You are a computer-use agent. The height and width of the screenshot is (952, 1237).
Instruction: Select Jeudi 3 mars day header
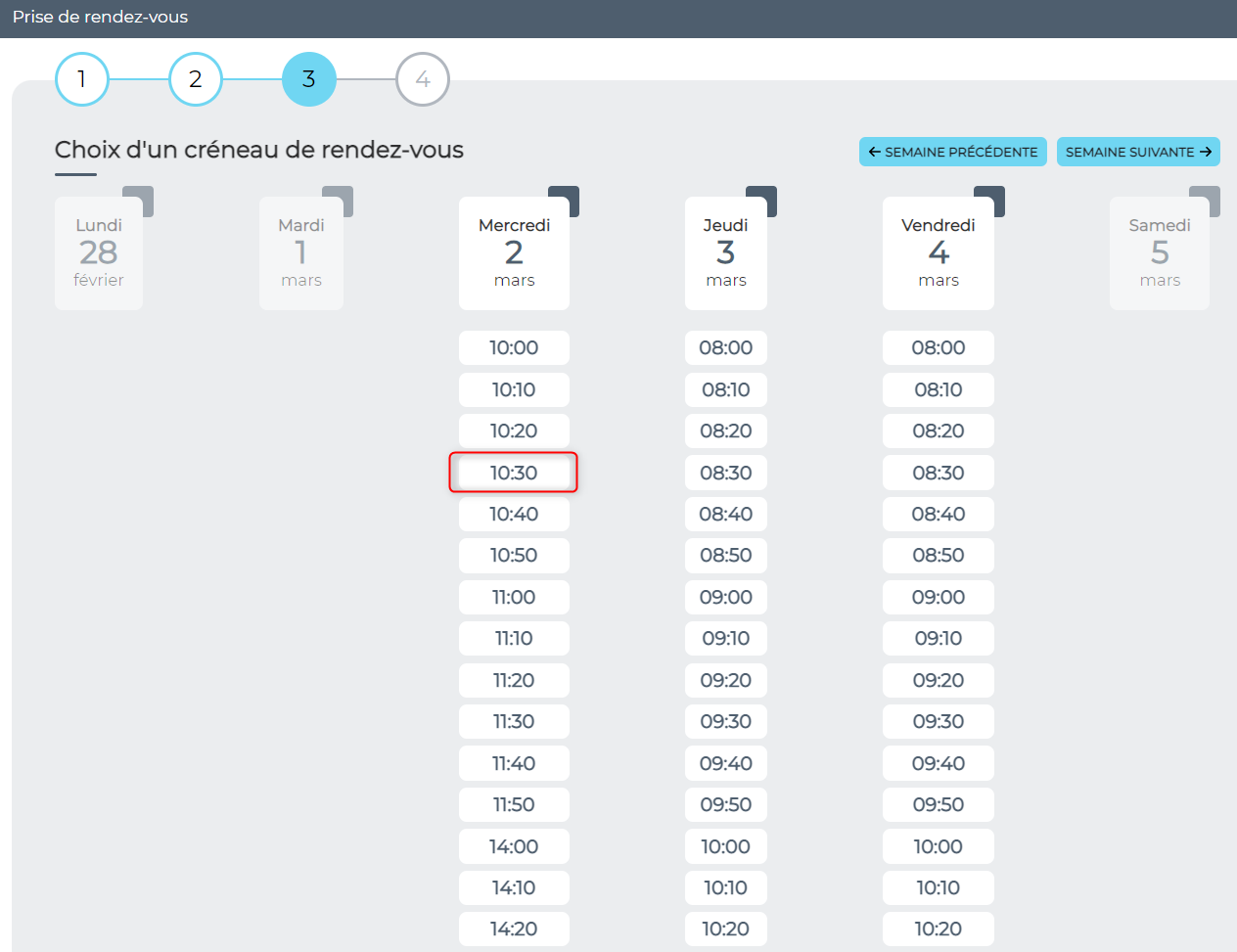[x=725, y=252]
